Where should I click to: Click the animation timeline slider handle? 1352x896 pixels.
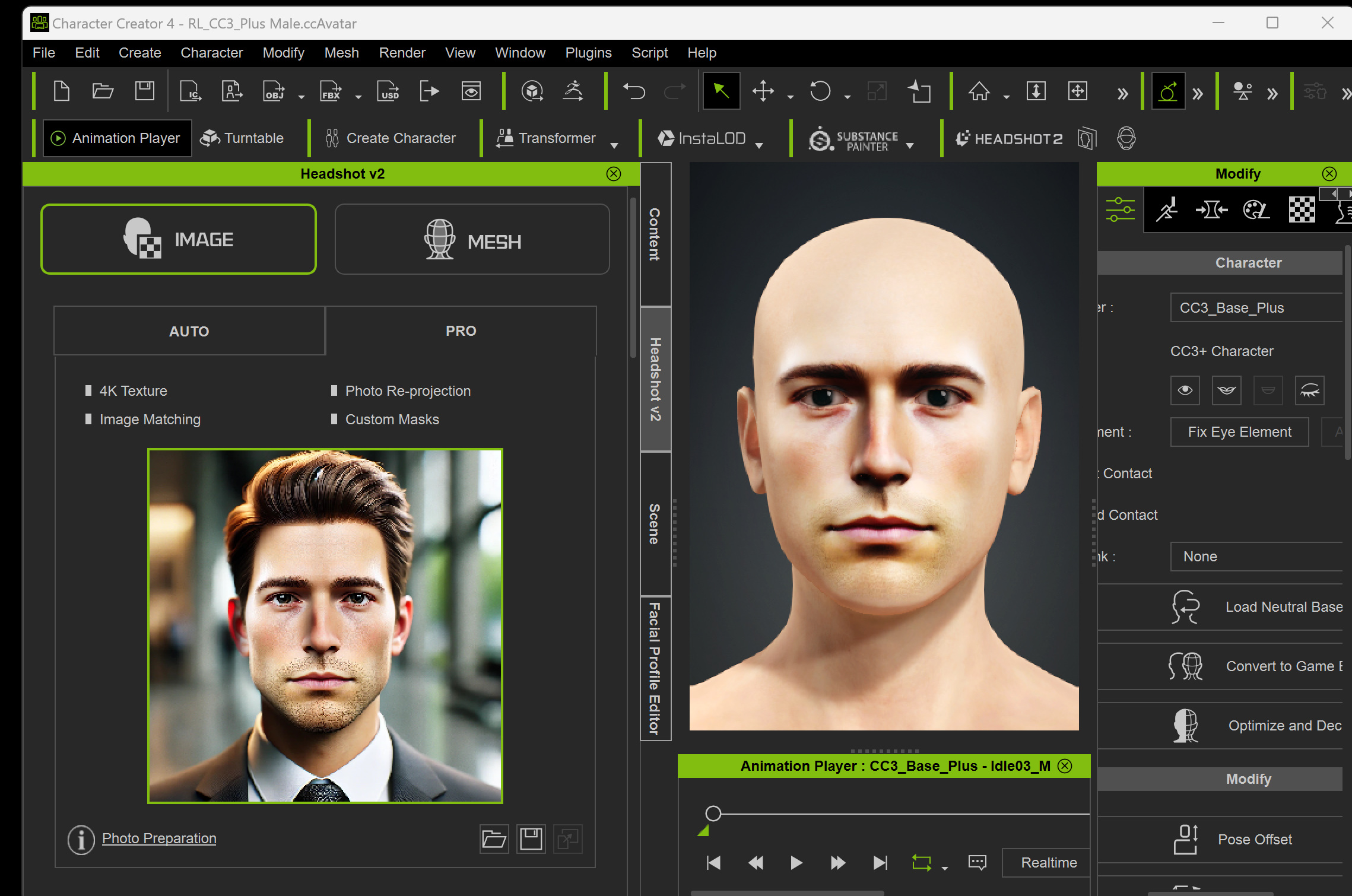(713, 813)
